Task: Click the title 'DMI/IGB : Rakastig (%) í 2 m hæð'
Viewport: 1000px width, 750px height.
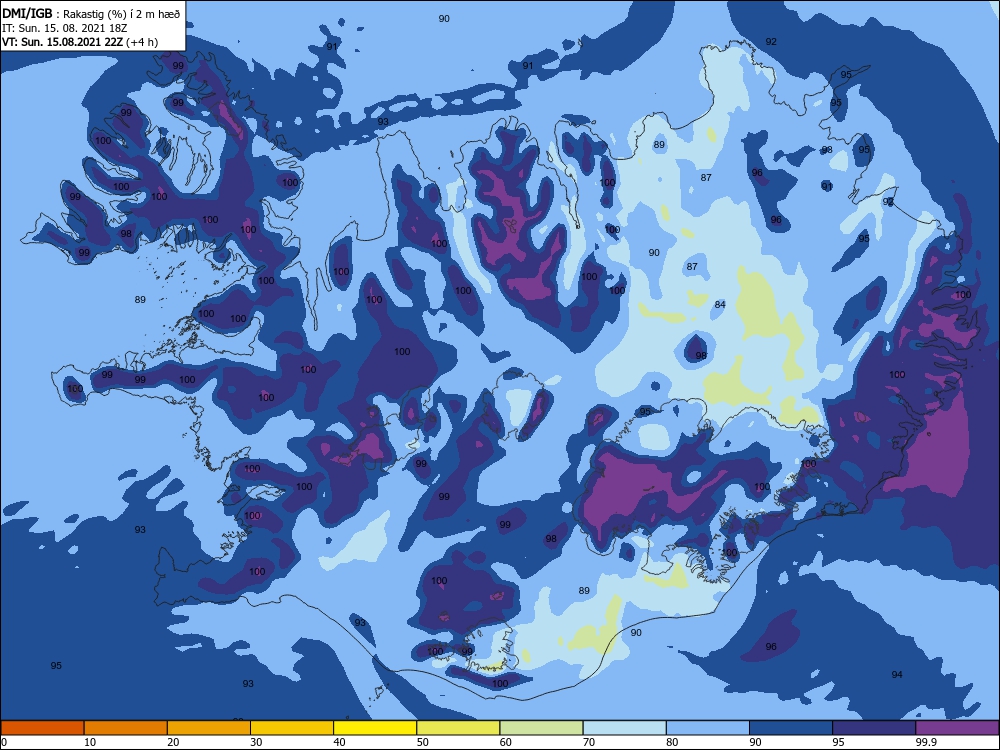Action: tap(91, 13)
